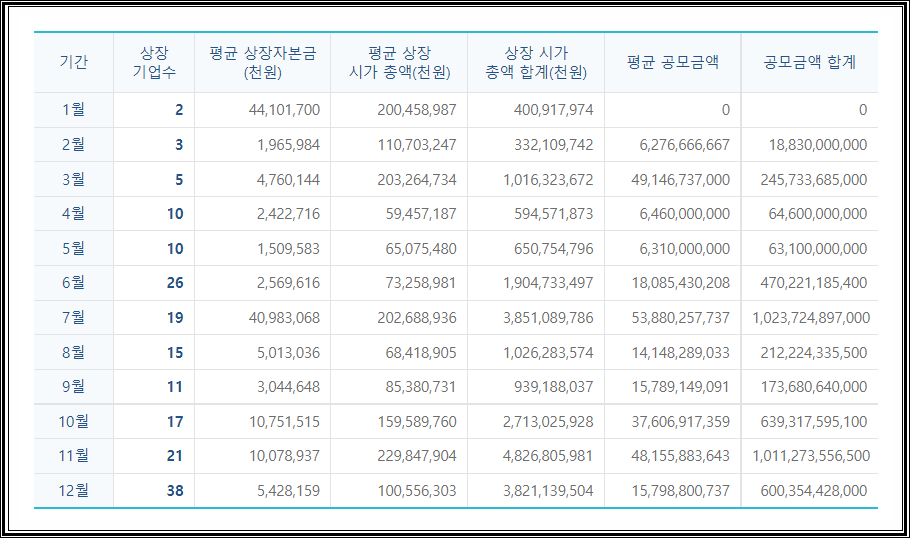Image resolution: width=910 pixels, height=538 pixels.
Task: Click the value 229,847,904
Action: click(x=417, y=456)
